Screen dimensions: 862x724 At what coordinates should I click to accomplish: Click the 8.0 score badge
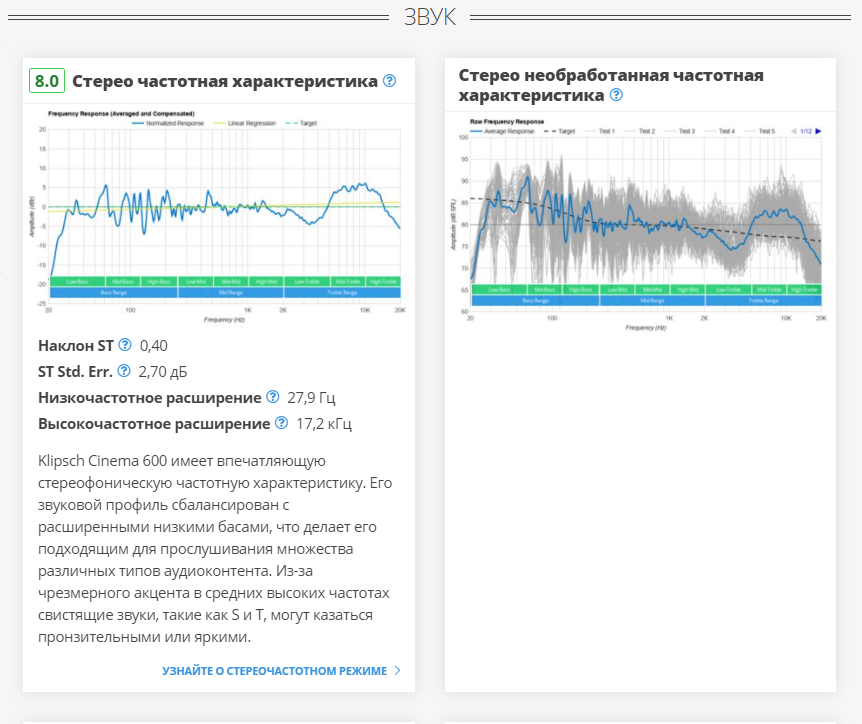point(47,81)
